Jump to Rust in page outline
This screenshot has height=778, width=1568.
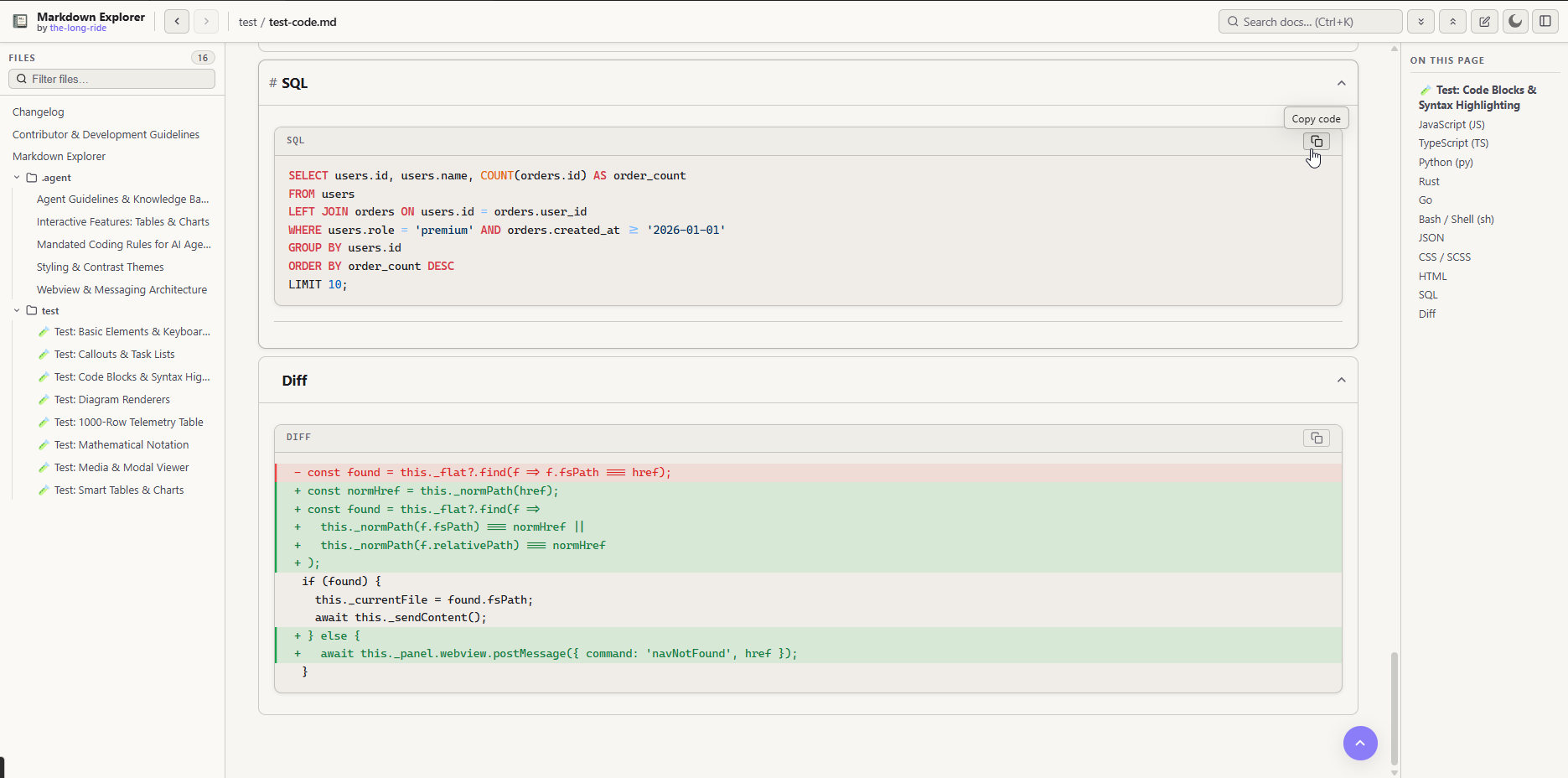click(1429, 182)
